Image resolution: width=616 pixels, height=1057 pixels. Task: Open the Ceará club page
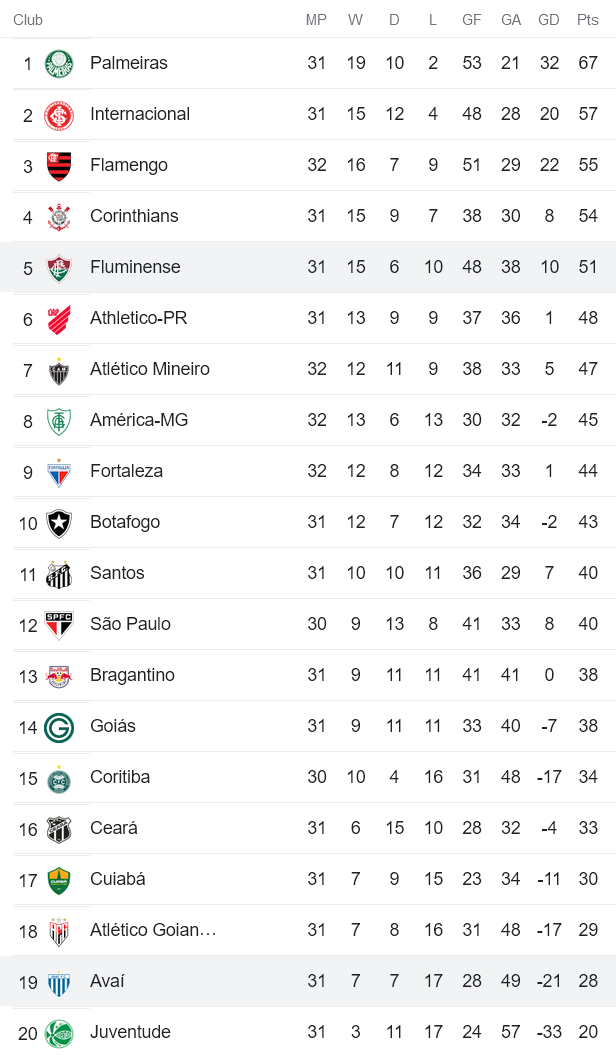pyautogui.click(x=112, y=828)
